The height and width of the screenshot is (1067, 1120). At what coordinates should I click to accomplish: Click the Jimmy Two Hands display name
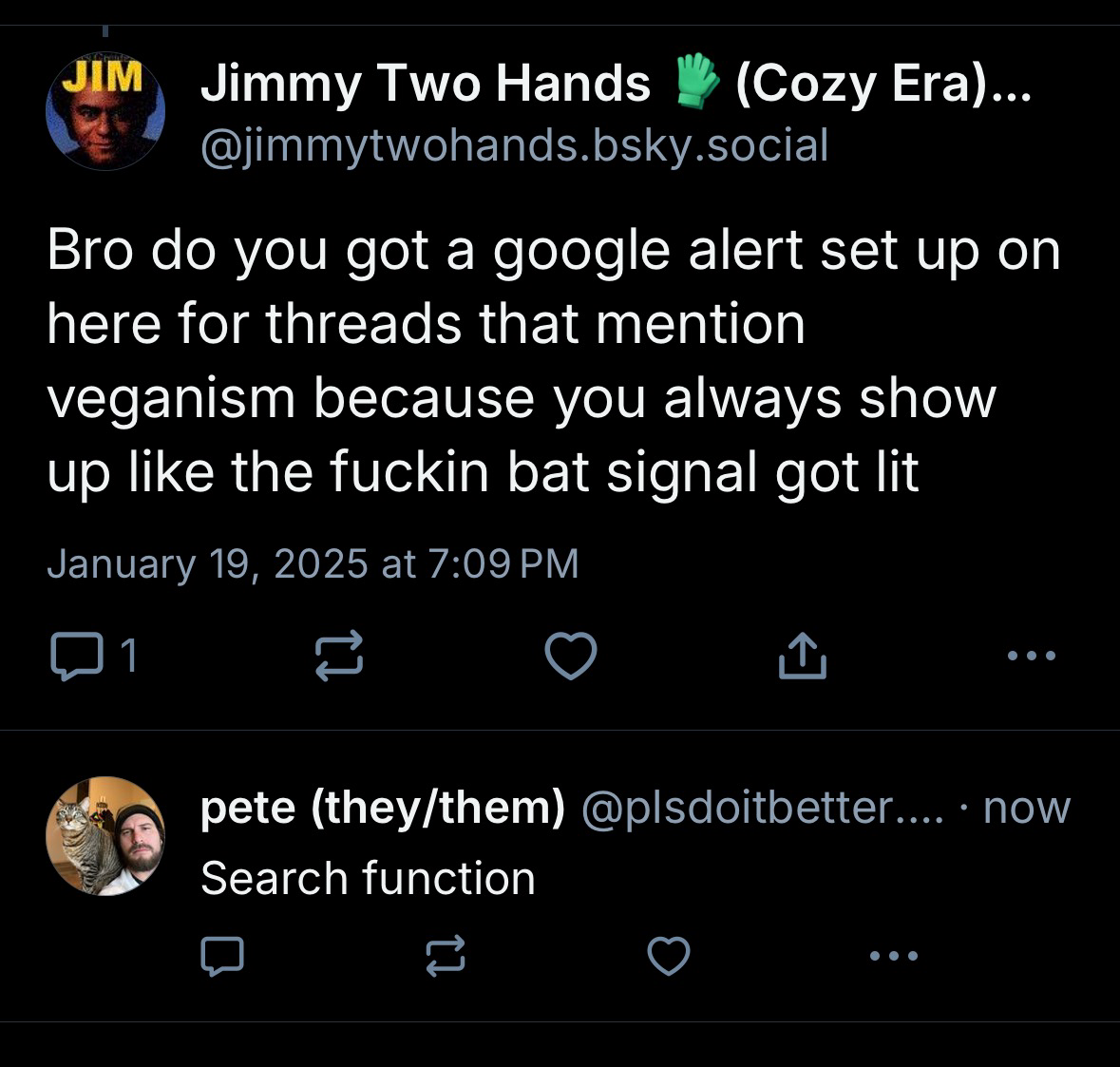tap(425, 84)
